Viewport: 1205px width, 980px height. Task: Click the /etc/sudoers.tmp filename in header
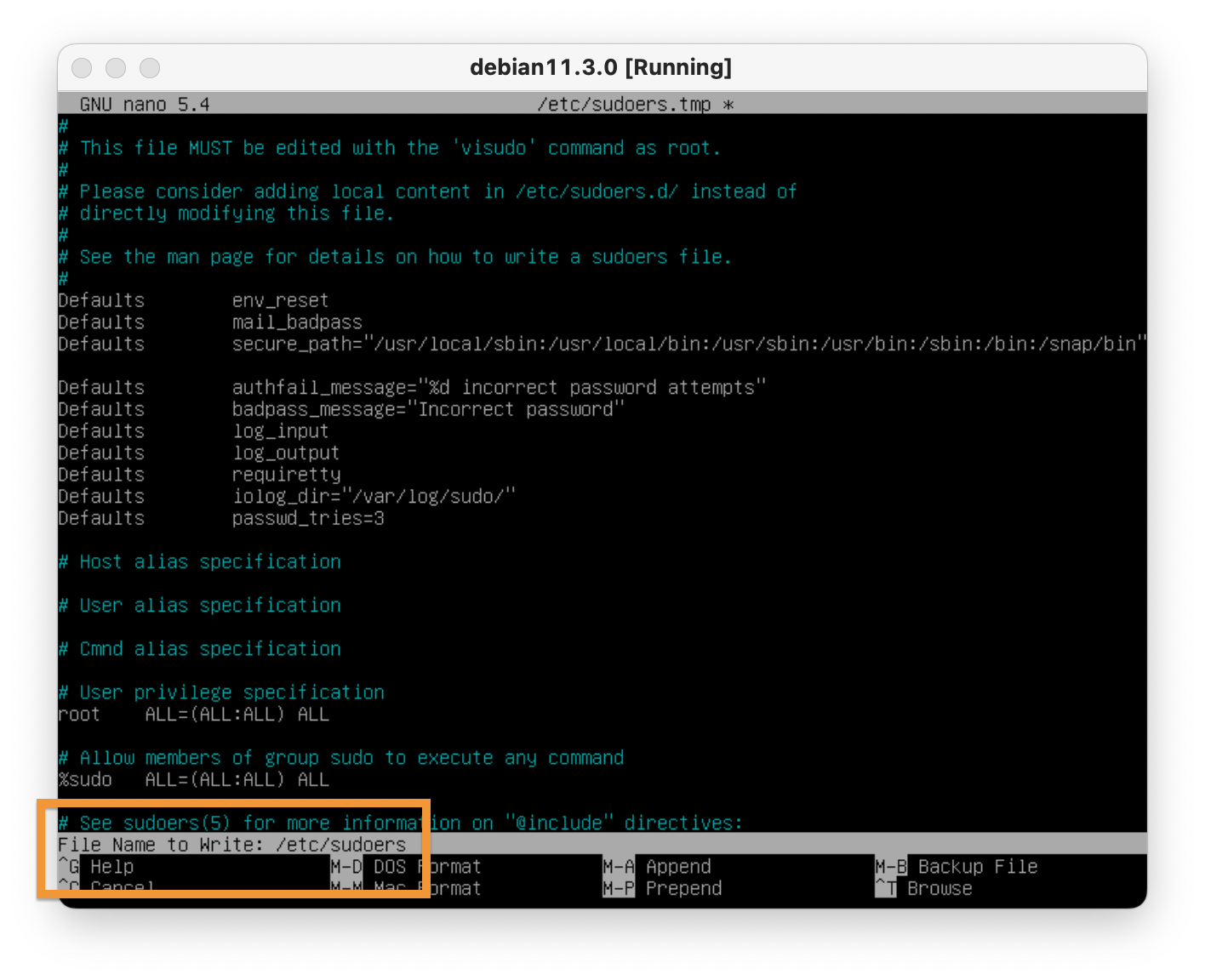[624, 105]
